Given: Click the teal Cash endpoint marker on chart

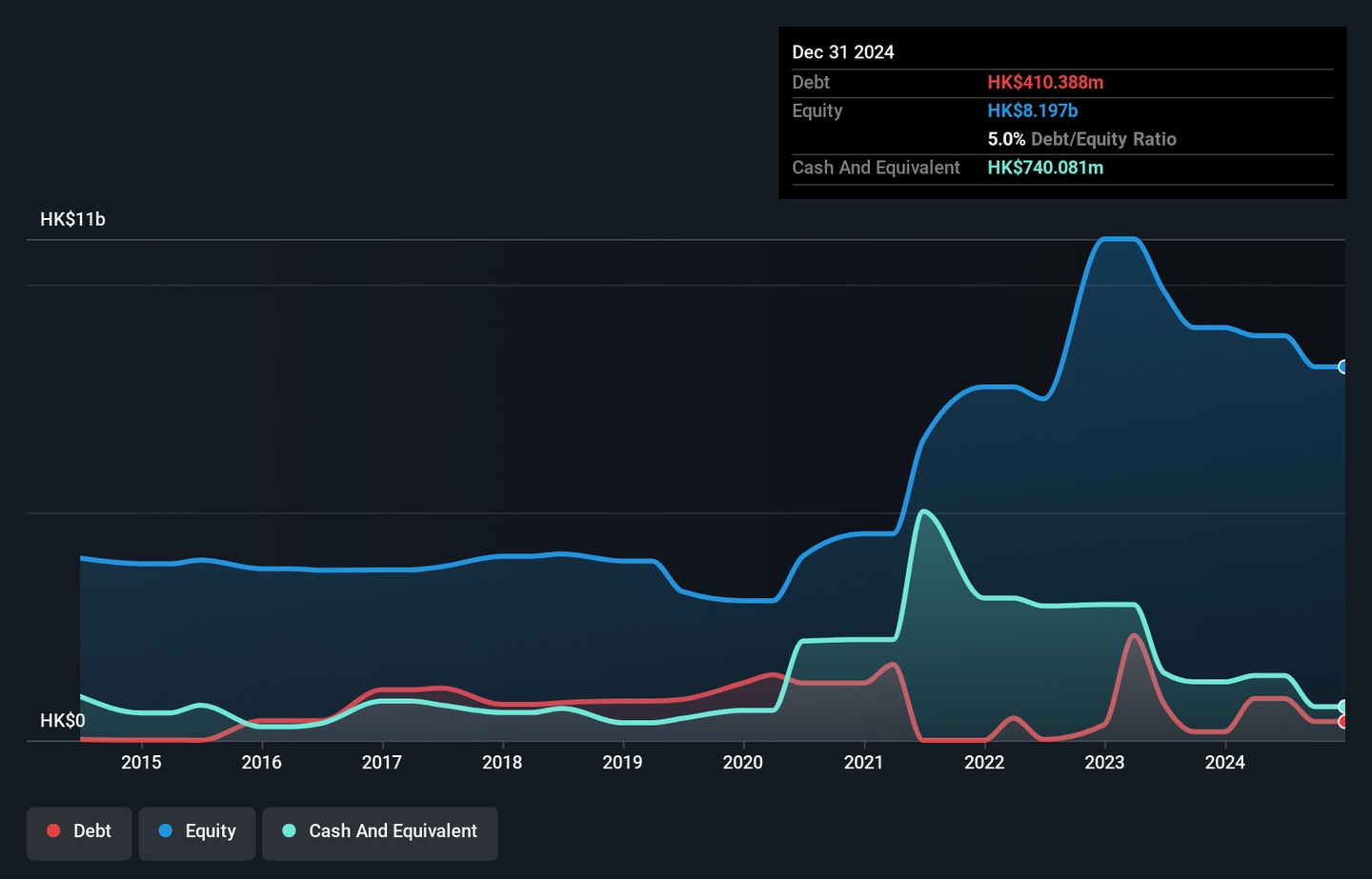Looking at the screenshot, I should [1342, 707].
